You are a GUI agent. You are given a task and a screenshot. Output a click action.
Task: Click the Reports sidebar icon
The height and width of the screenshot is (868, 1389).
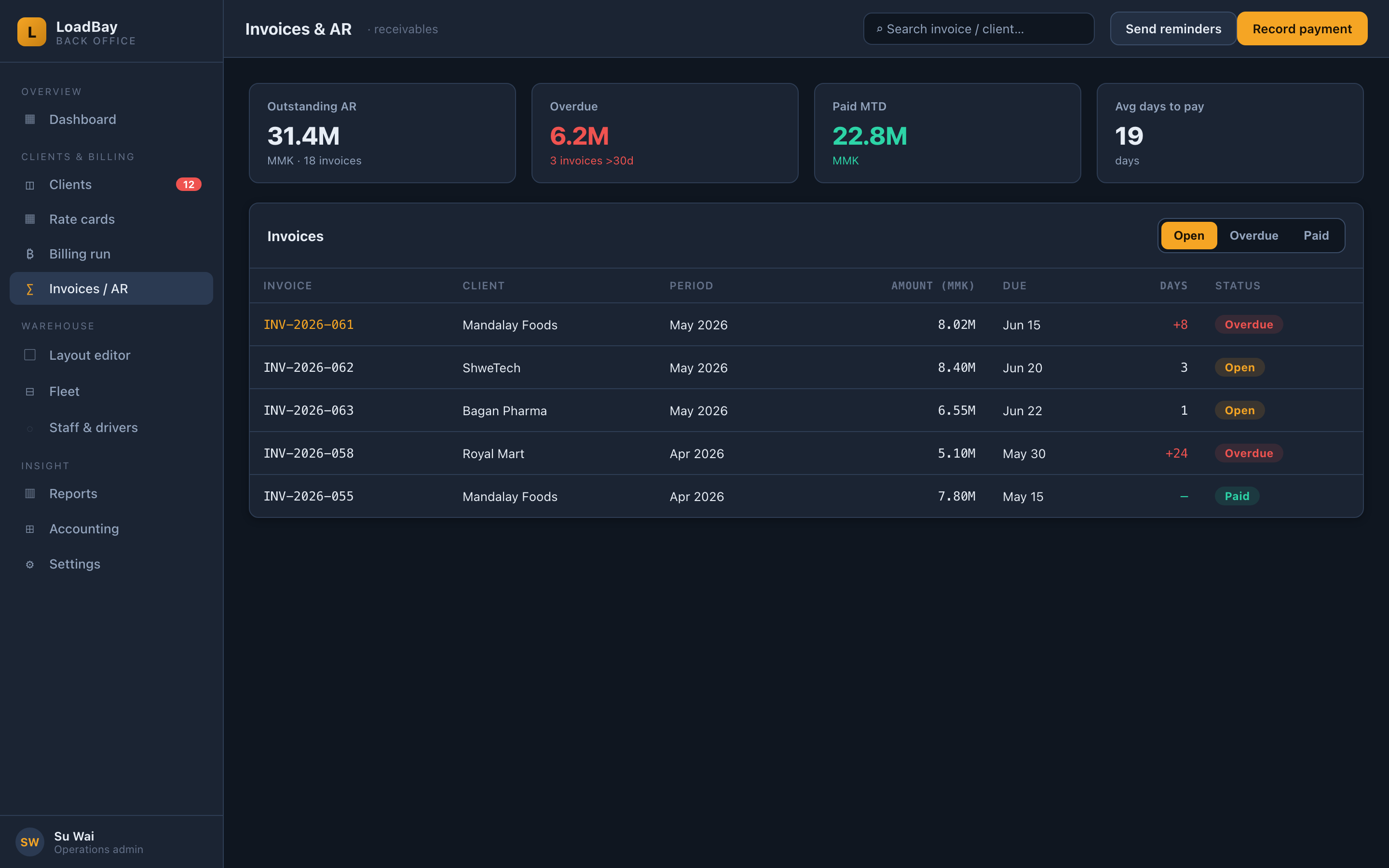coord(30,494)
